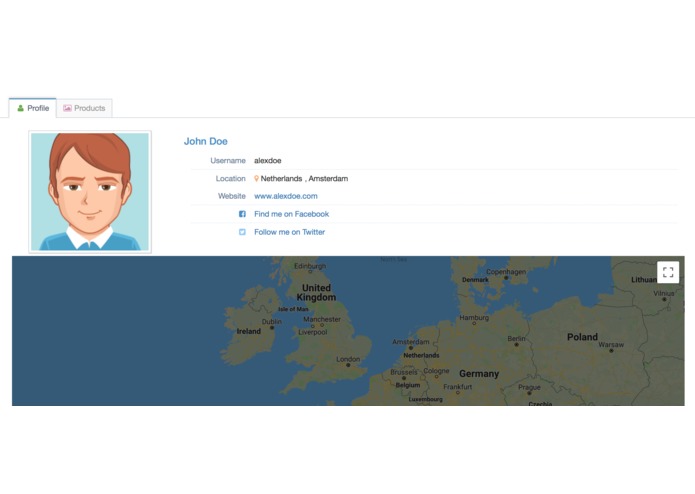Click Isle of Man label on map
Screen dimensions: 695x494
[x=293, y=309]
